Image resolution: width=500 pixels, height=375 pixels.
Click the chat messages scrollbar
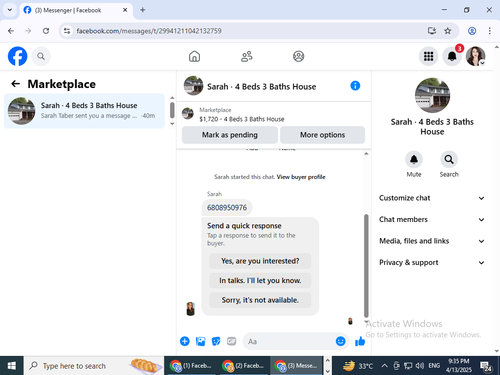point(366,266)
